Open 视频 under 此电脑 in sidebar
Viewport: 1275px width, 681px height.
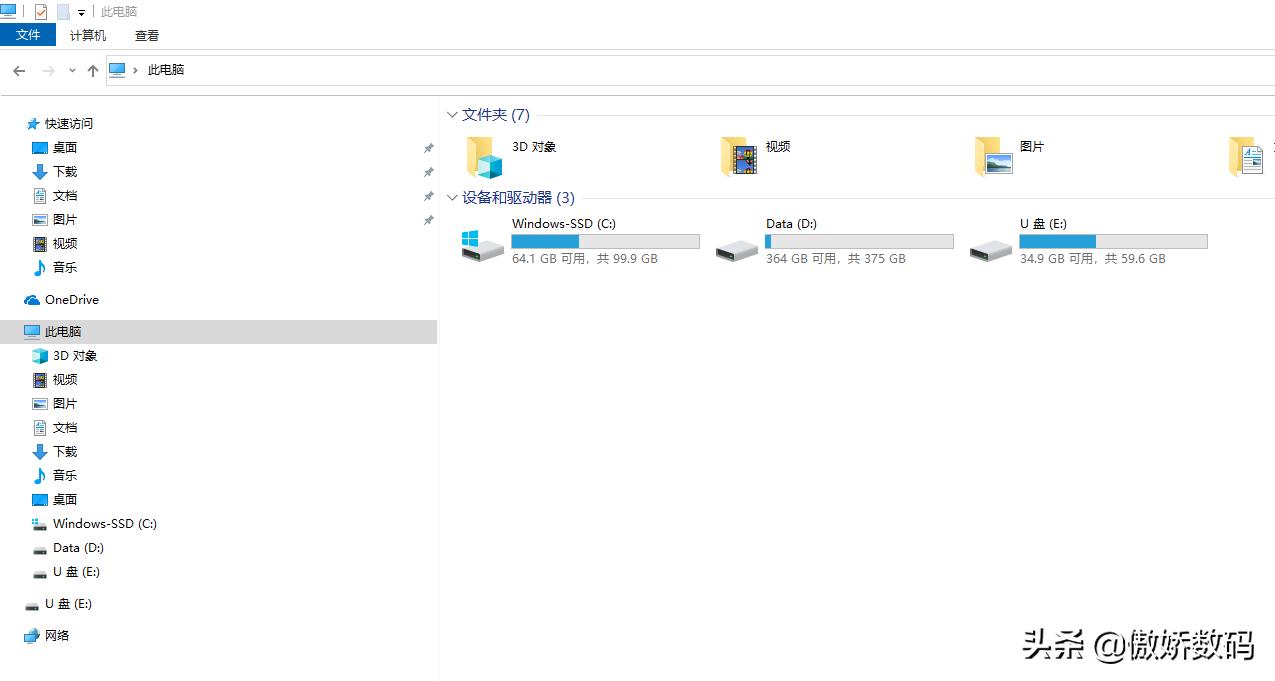pos(65,380)
